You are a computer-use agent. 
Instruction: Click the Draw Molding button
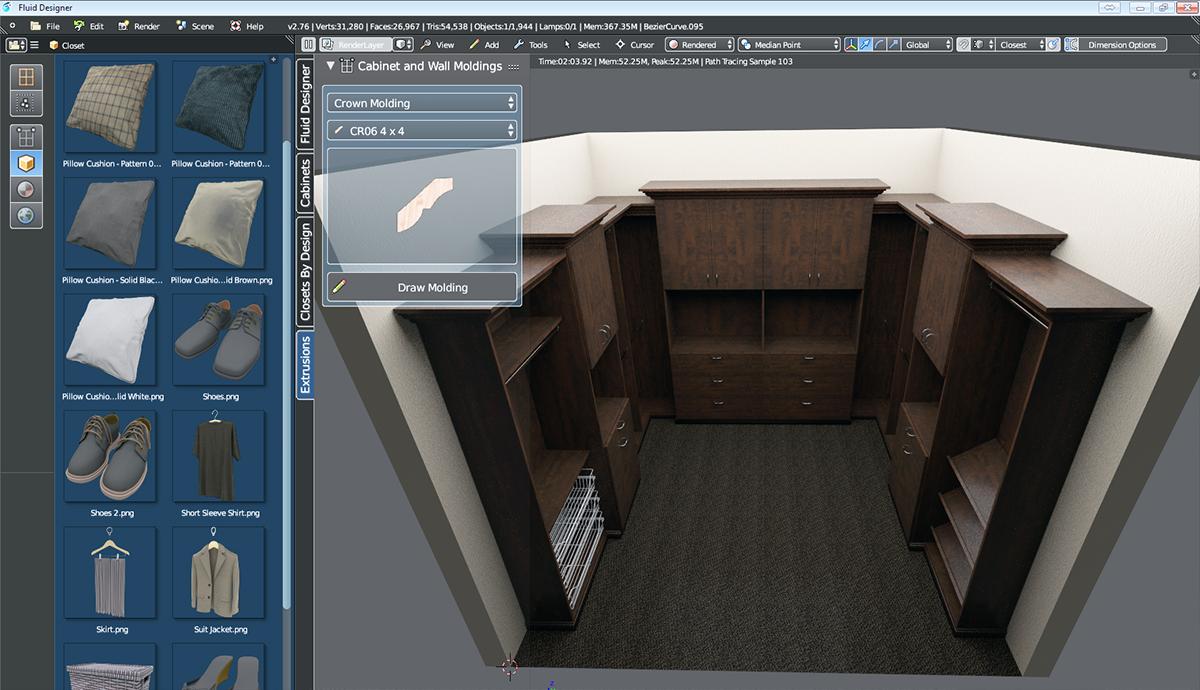[422, 287]
